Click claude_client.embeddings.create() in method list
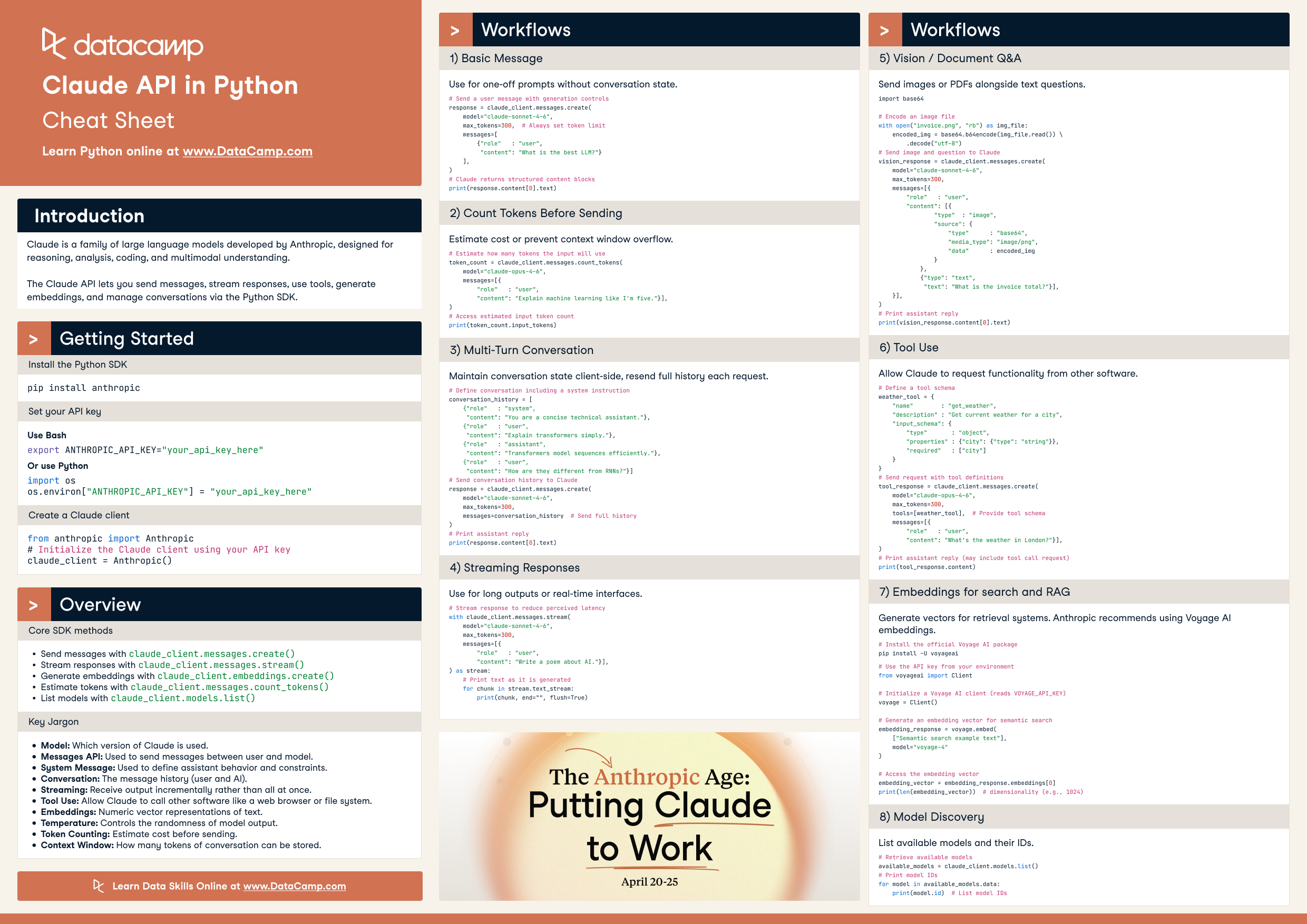 pos(246,676)
